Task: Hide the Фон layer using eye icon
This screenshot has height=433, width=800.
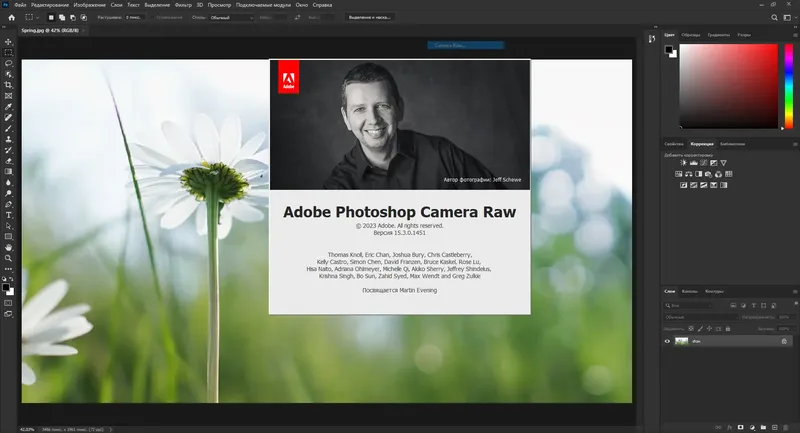Action: coord(668,341)
